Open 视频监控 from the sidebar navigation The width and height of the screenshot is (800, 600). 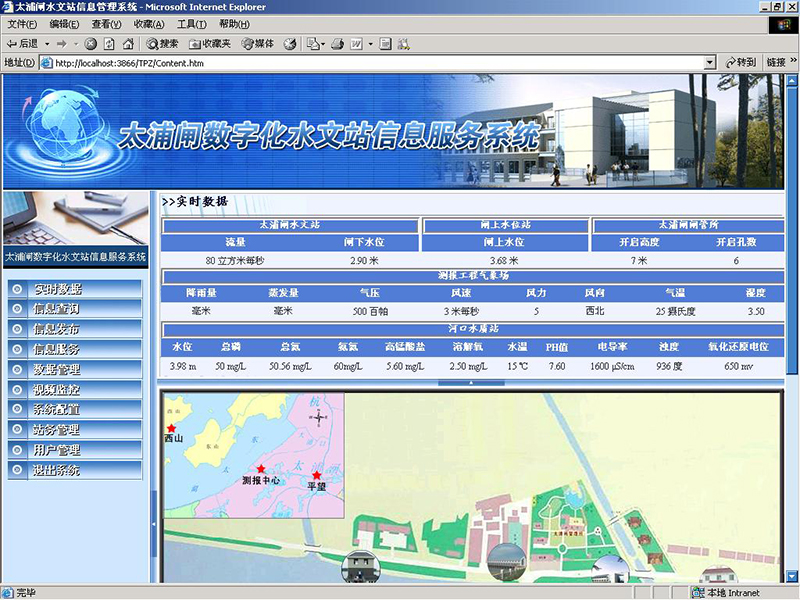(x=57, y=389)
